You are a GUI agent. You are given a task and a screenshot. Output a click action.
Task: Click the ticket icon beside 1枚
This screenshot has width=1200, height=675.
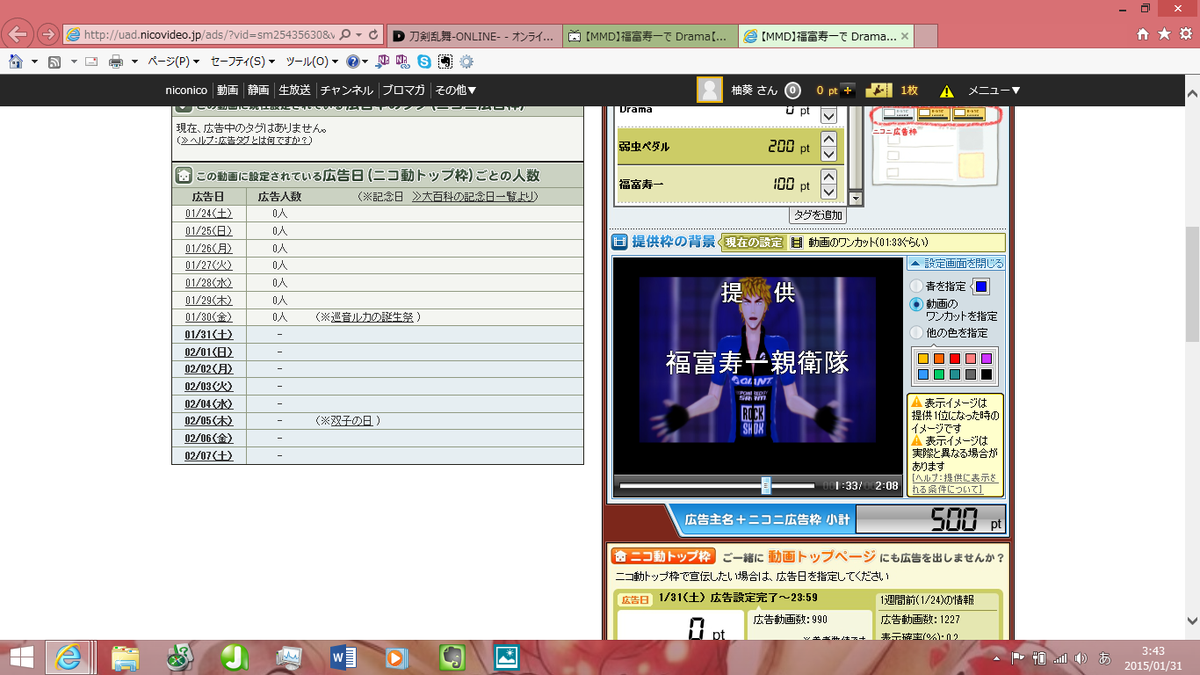(879, 90)
